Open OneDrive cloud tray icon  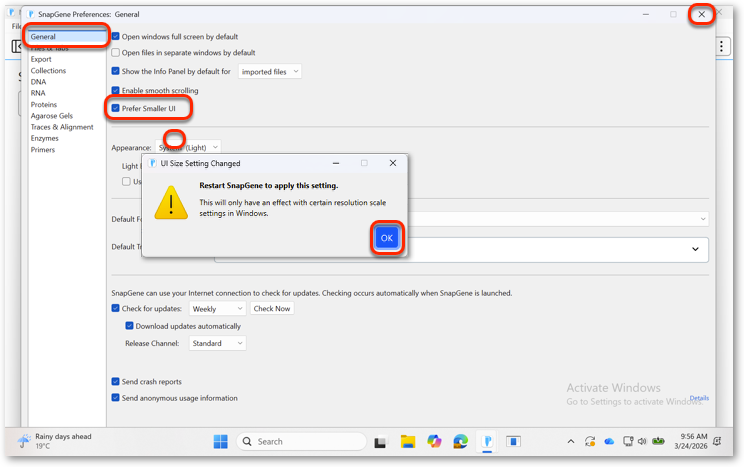click(x=609, y=442)
